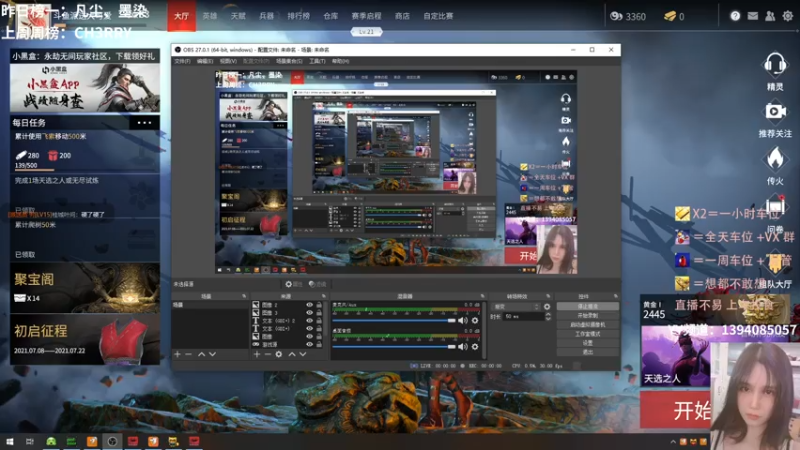Move scene up in OBS scenes panel
Viewport: 800px width, 450px height.
[x=202, y=354]
